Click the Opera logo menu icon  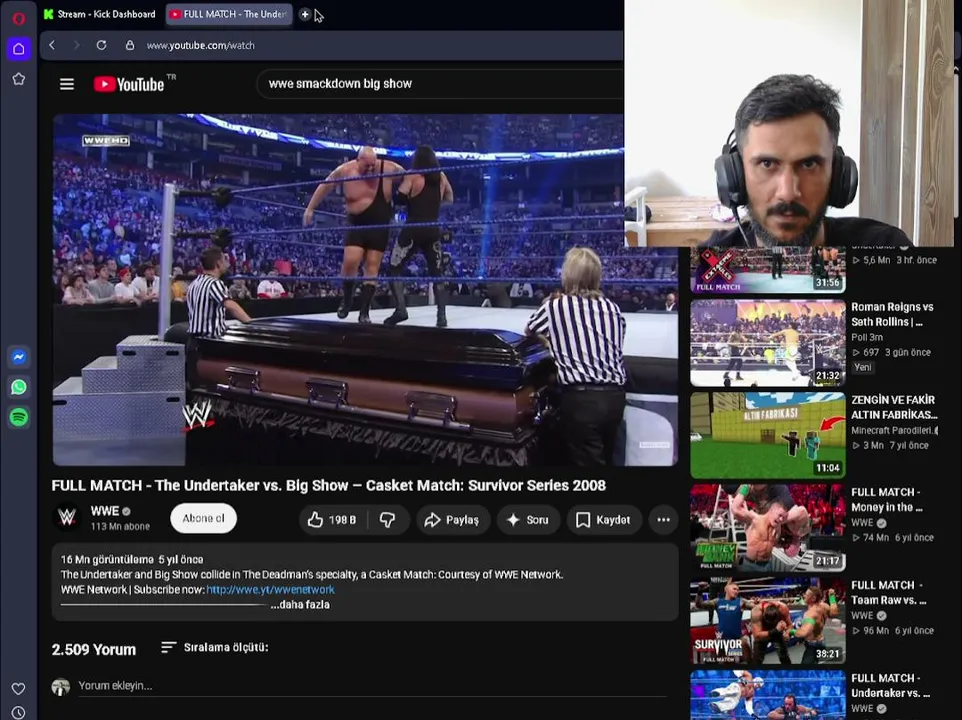tap(18, 18)
